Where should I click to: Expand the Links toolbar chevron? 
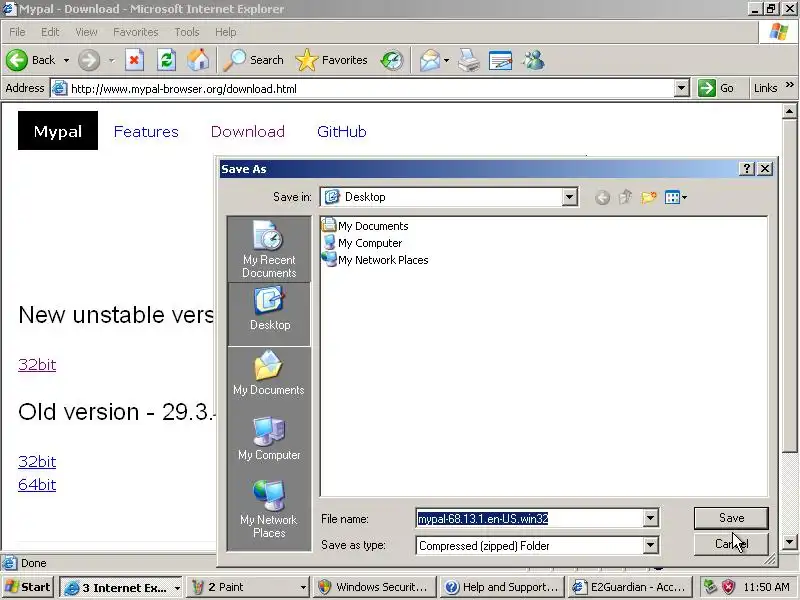point(790,85)
